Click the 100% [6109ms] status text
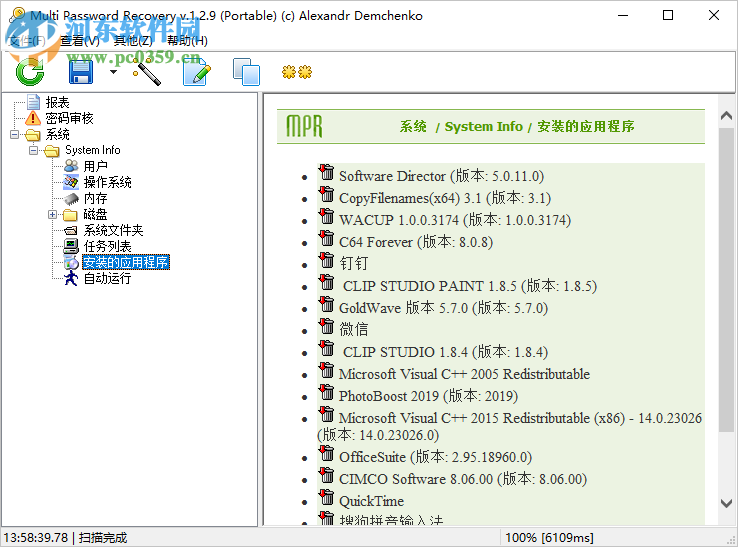The height and width of the screenshot is (547, 738). 549,538
